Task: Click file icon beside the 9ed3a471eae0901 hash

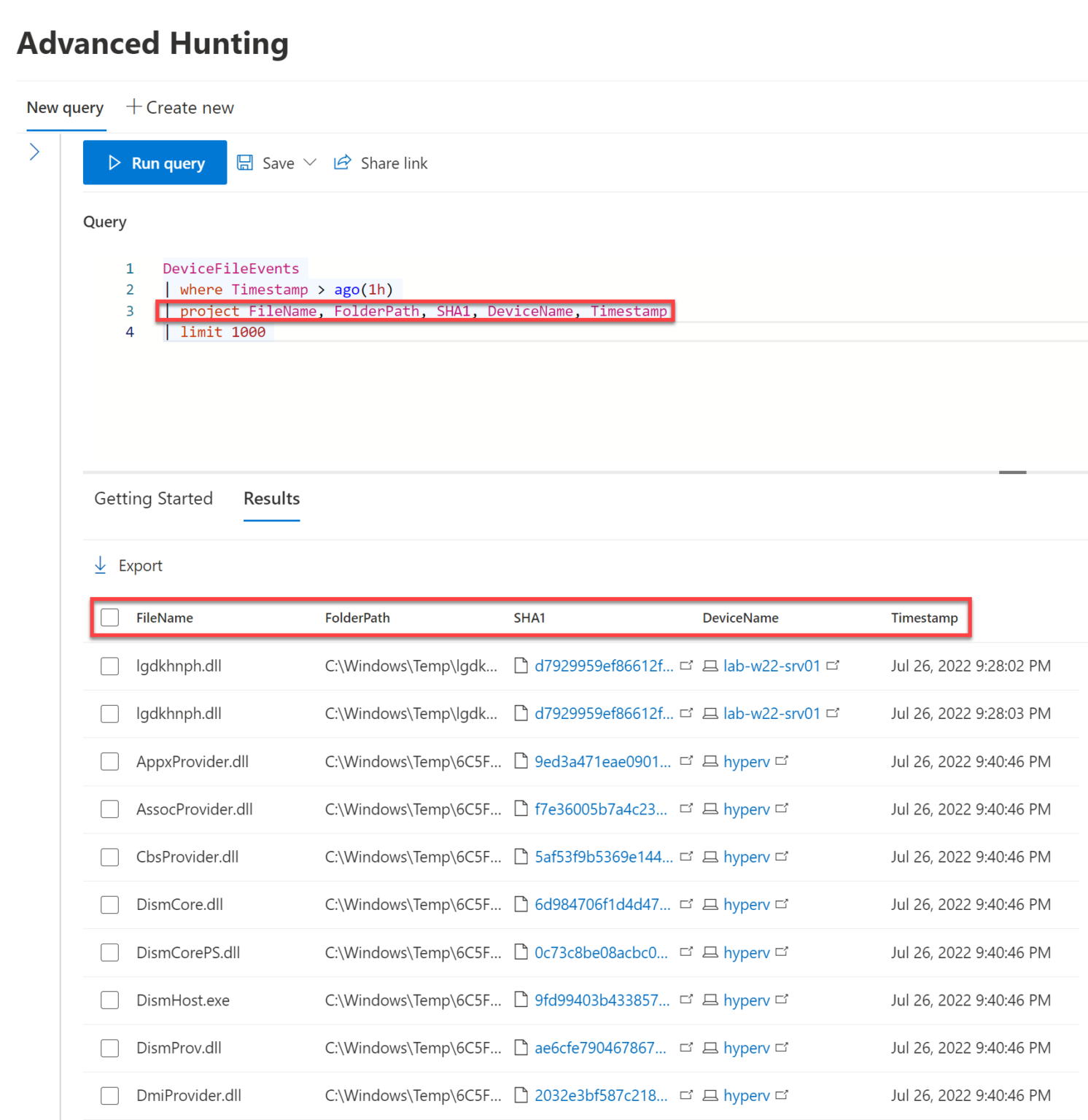Action: point(521,761)
